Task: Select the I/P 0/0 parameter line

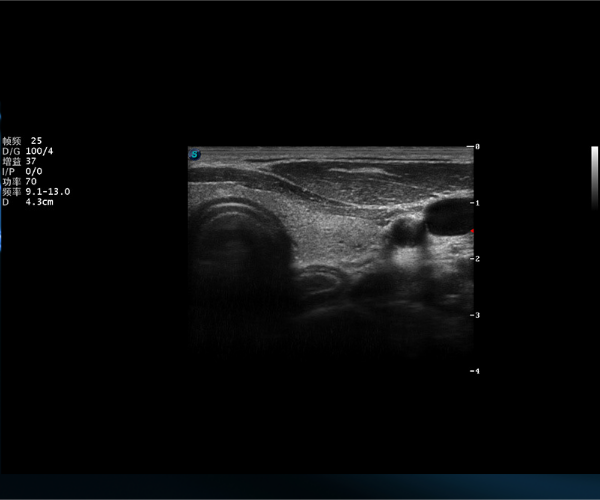Action: click(22, 171)
